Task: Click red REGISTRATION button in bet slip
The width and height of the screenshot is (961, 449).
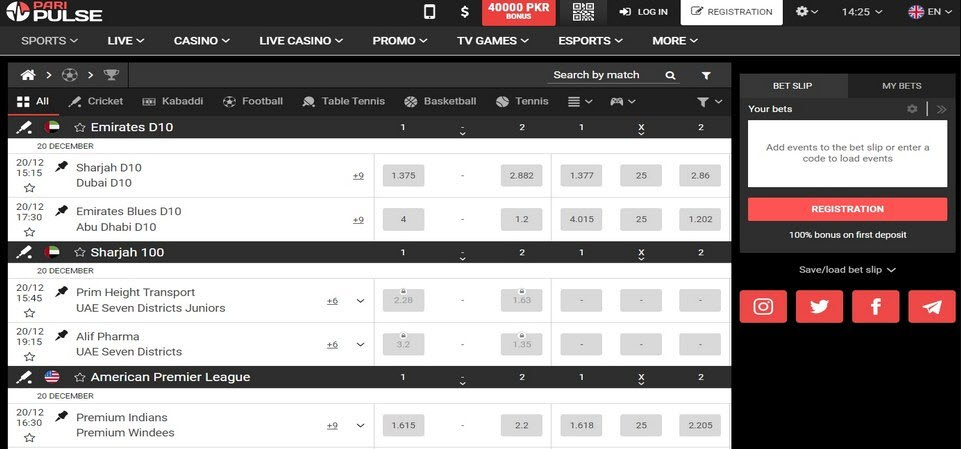Action: point(848,209)
